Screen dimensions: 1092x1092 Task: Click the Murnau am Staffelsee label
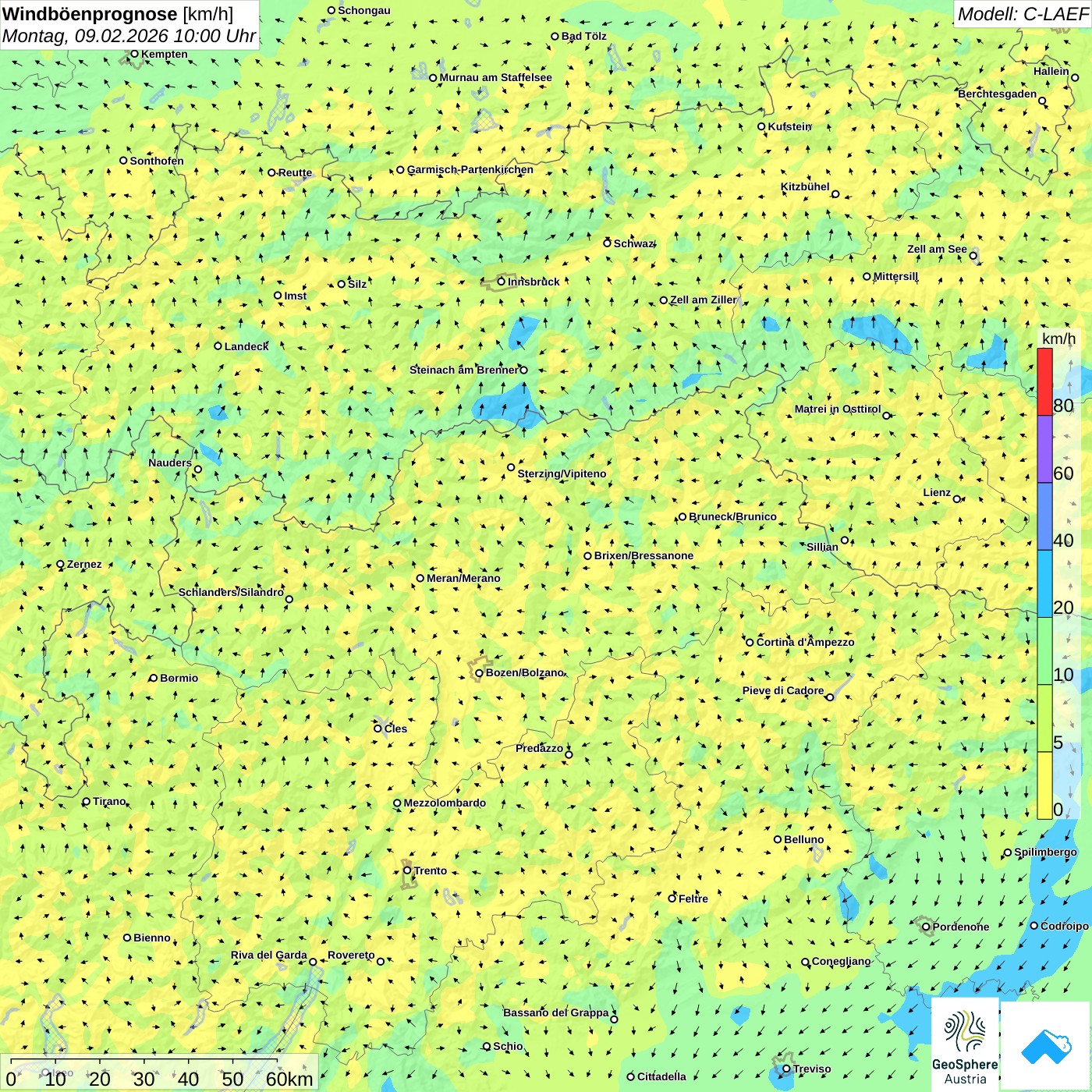click(495, 77)
